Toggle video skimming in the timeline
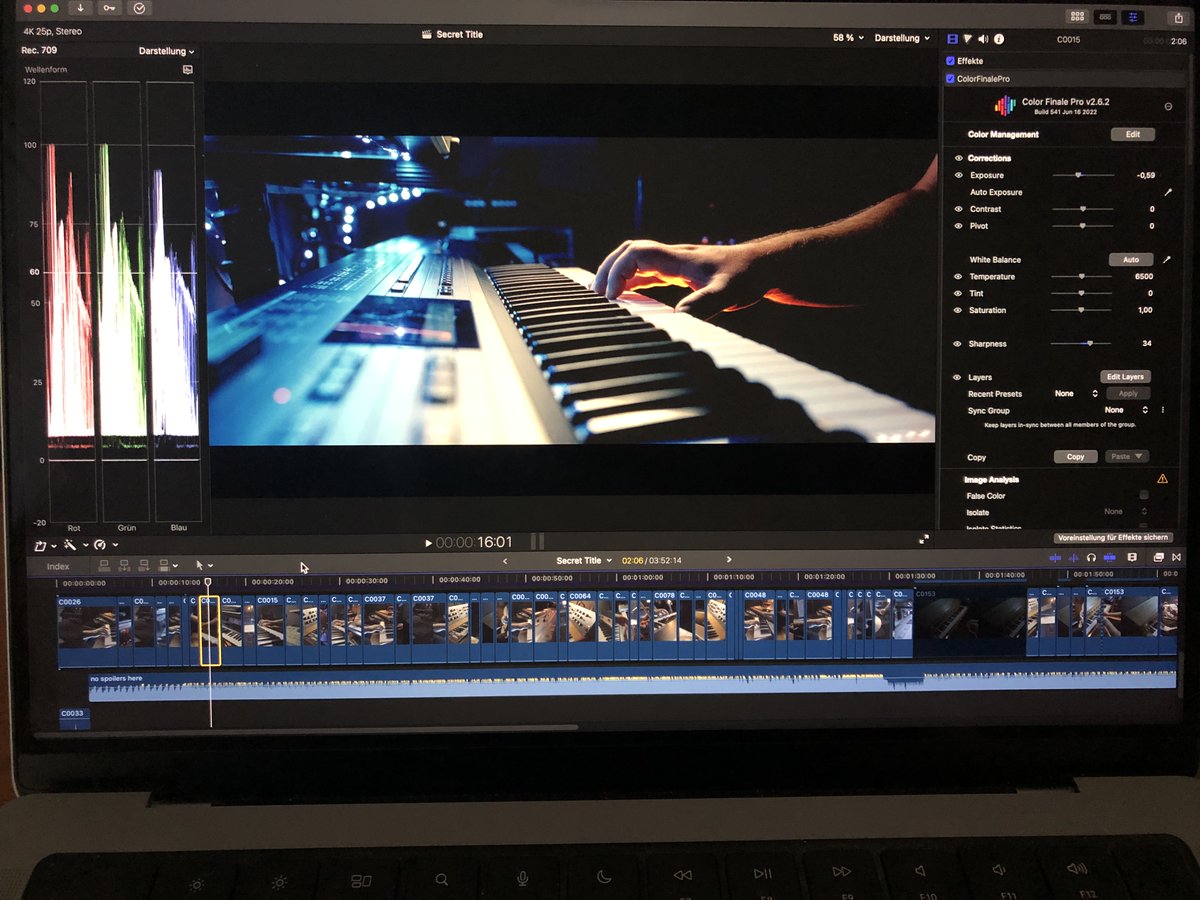Screen dimensions: 1200x900 1055,557
